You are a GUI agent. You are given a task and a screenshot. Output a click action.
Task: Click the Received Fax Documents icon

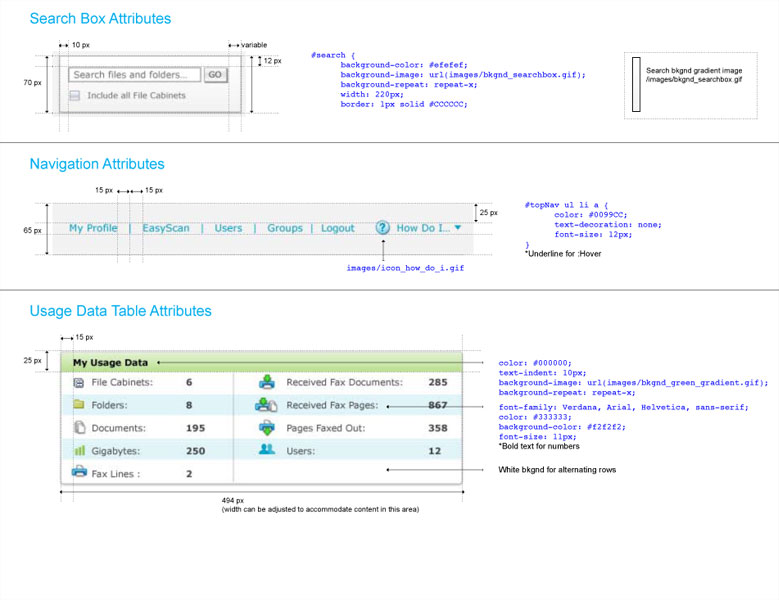[x=266, y=382]
